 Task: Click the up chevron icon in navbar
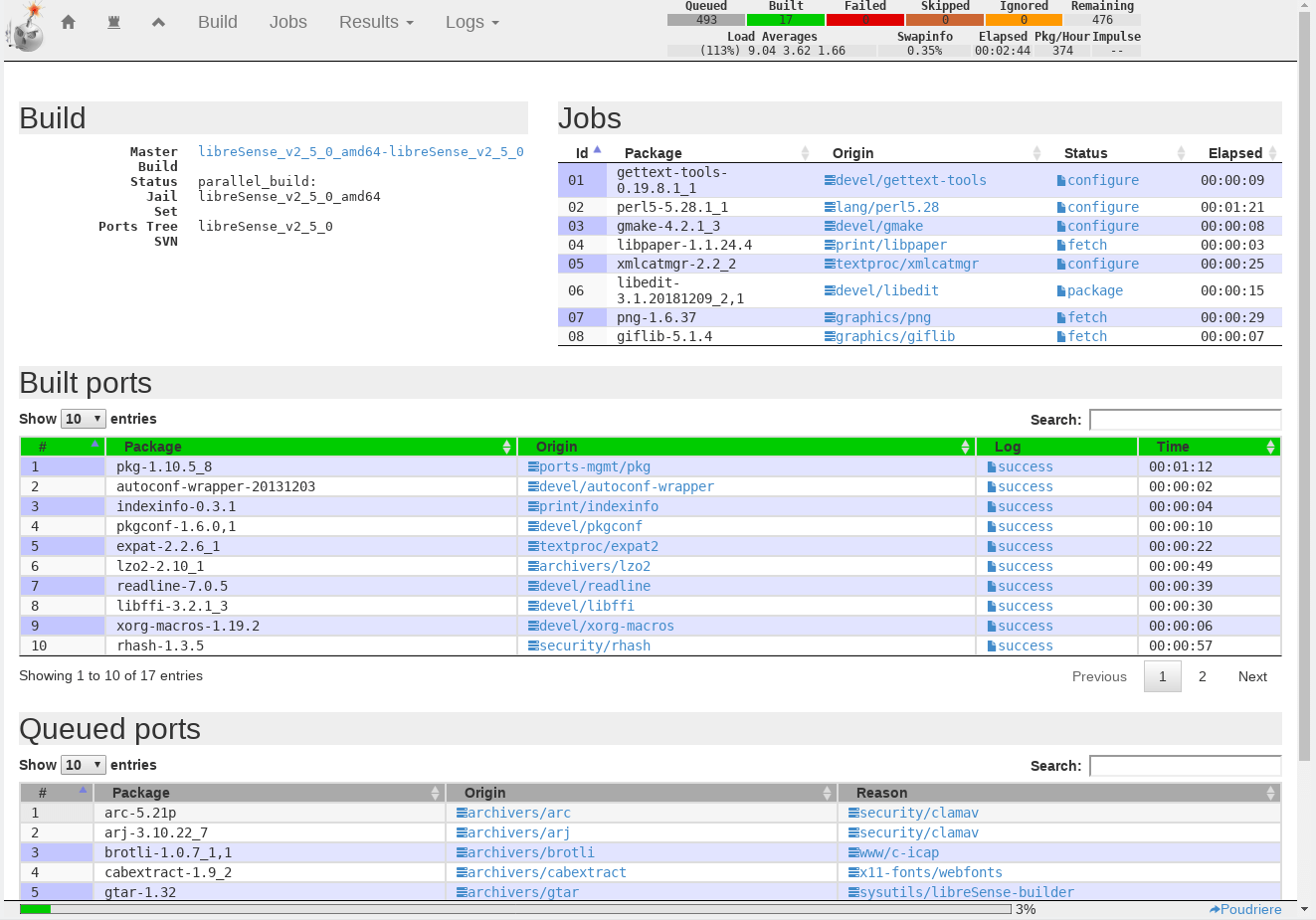click(x=158, y=22)
